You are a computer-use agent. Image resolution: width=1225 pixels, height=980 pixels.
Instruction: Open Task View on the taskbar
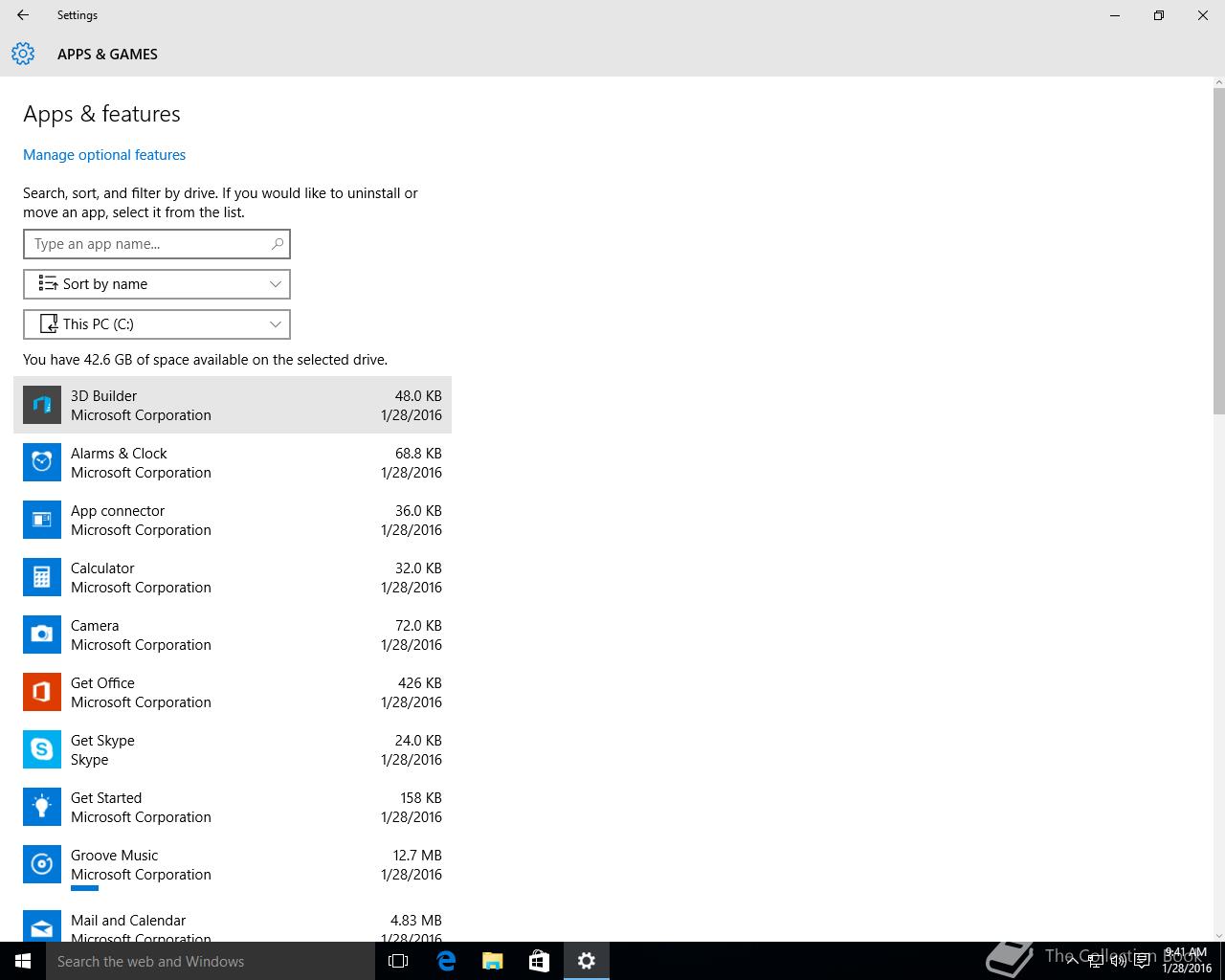tap(398, 961)
